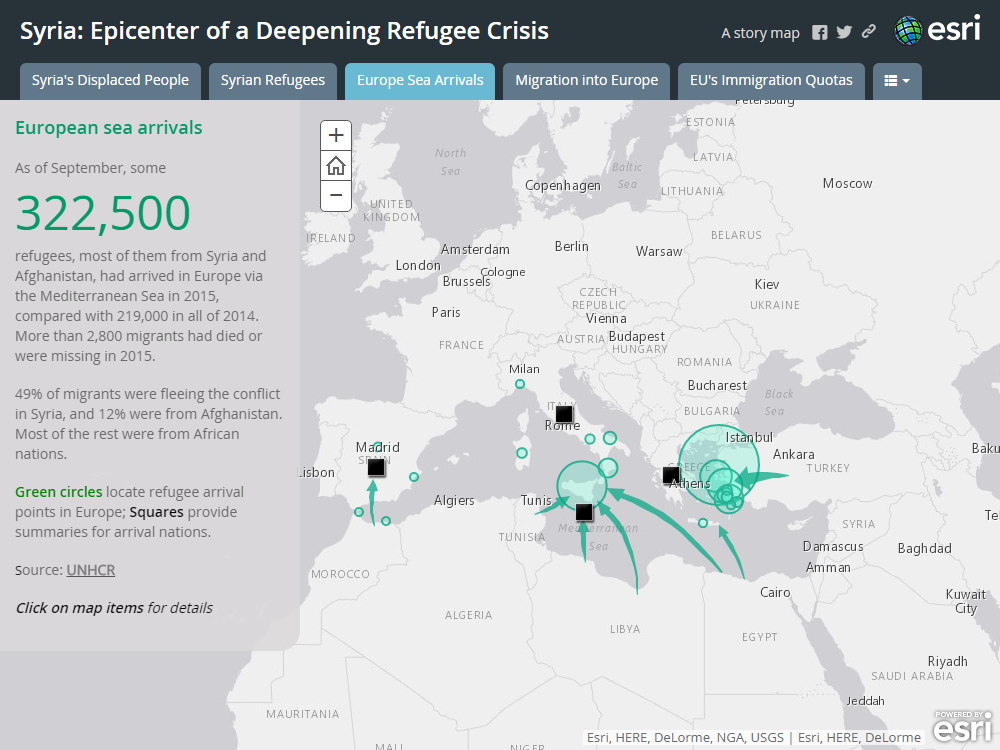
Task: Zoom in on the map
Action: pos(336,135)
